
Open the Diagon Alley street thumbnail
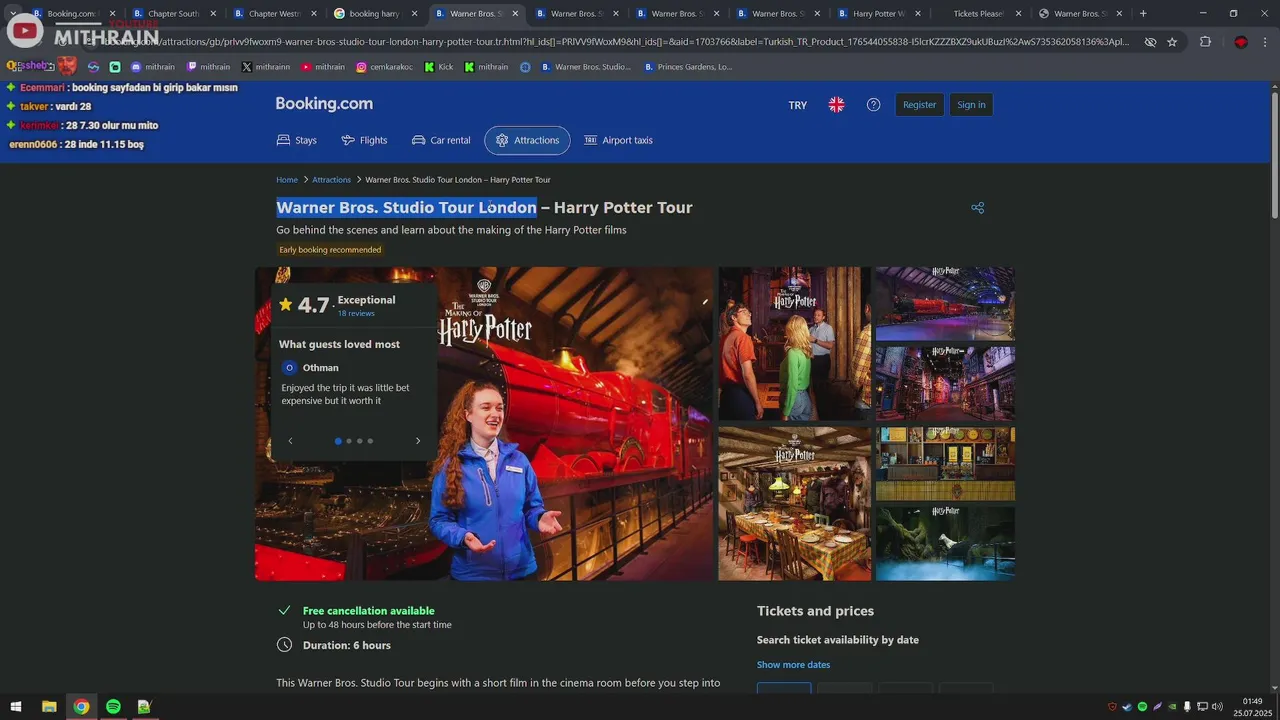tap(945, 384)
